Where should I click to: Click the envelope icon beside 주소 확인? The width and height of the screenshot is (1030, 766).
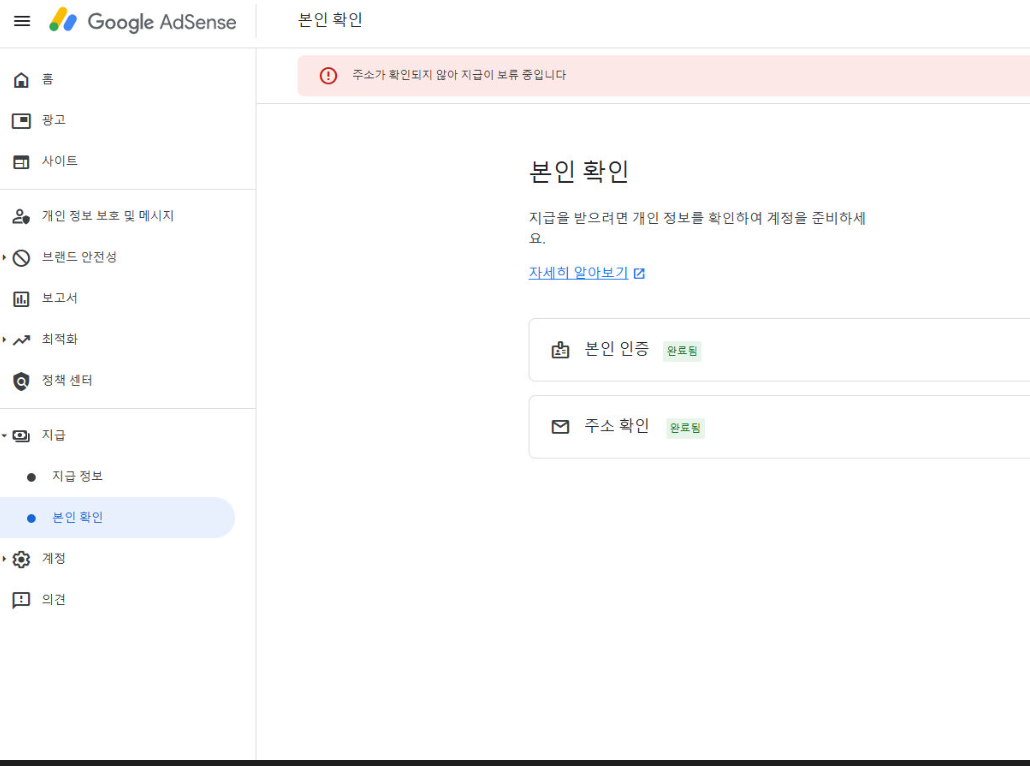coord(560,426)
